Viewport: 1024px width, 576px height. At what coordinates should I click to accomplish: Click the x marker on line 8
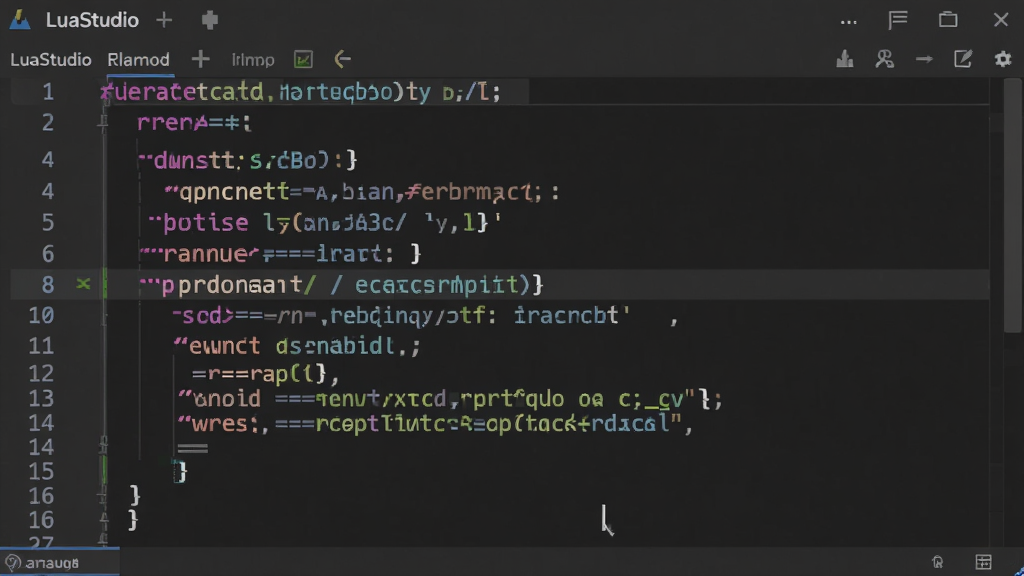tap(83, 284)
